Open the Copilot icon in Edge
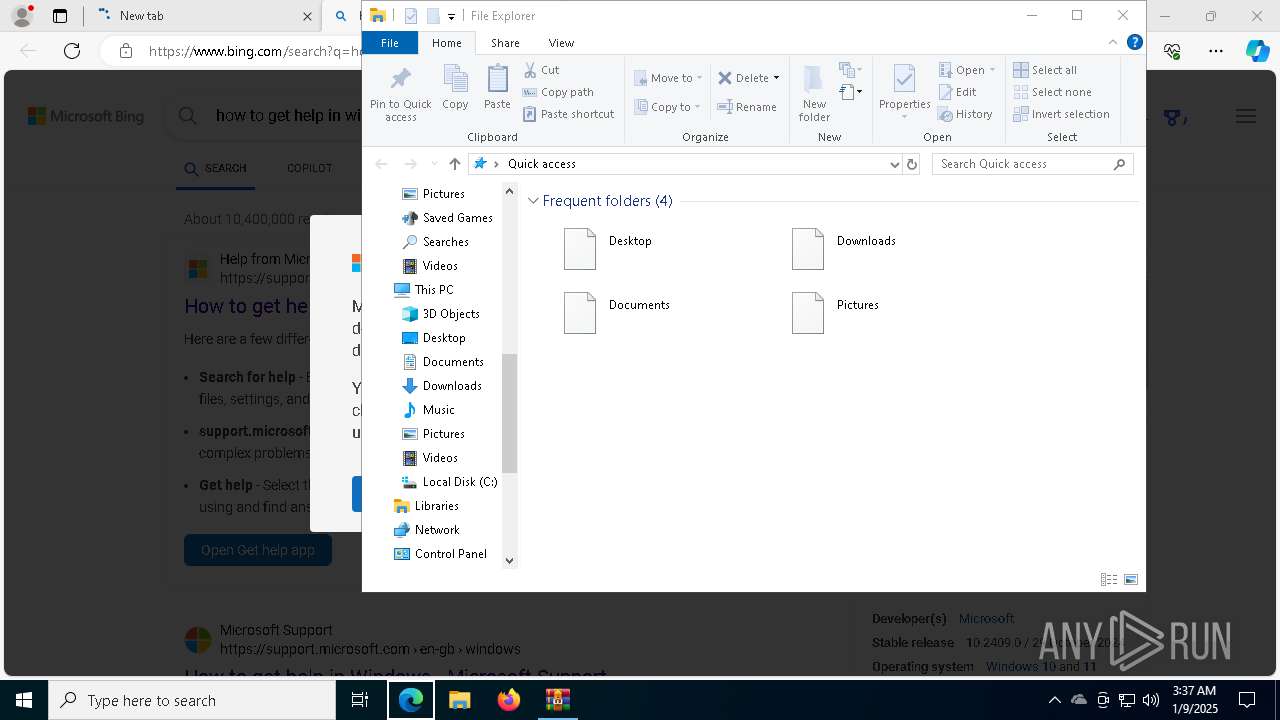Viewport: 1280px width, 720px height. coord(1257,51)
